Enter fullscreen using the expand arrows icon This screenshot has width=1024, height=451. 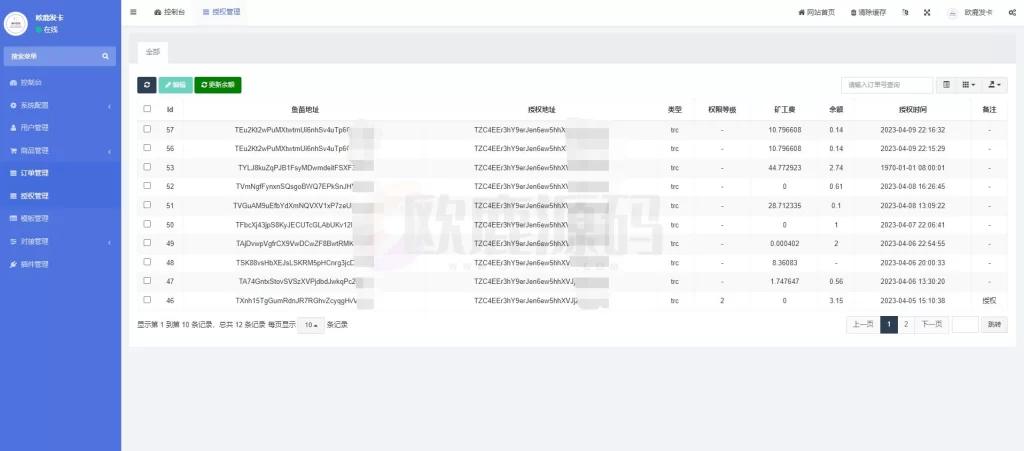pos(927,12)
